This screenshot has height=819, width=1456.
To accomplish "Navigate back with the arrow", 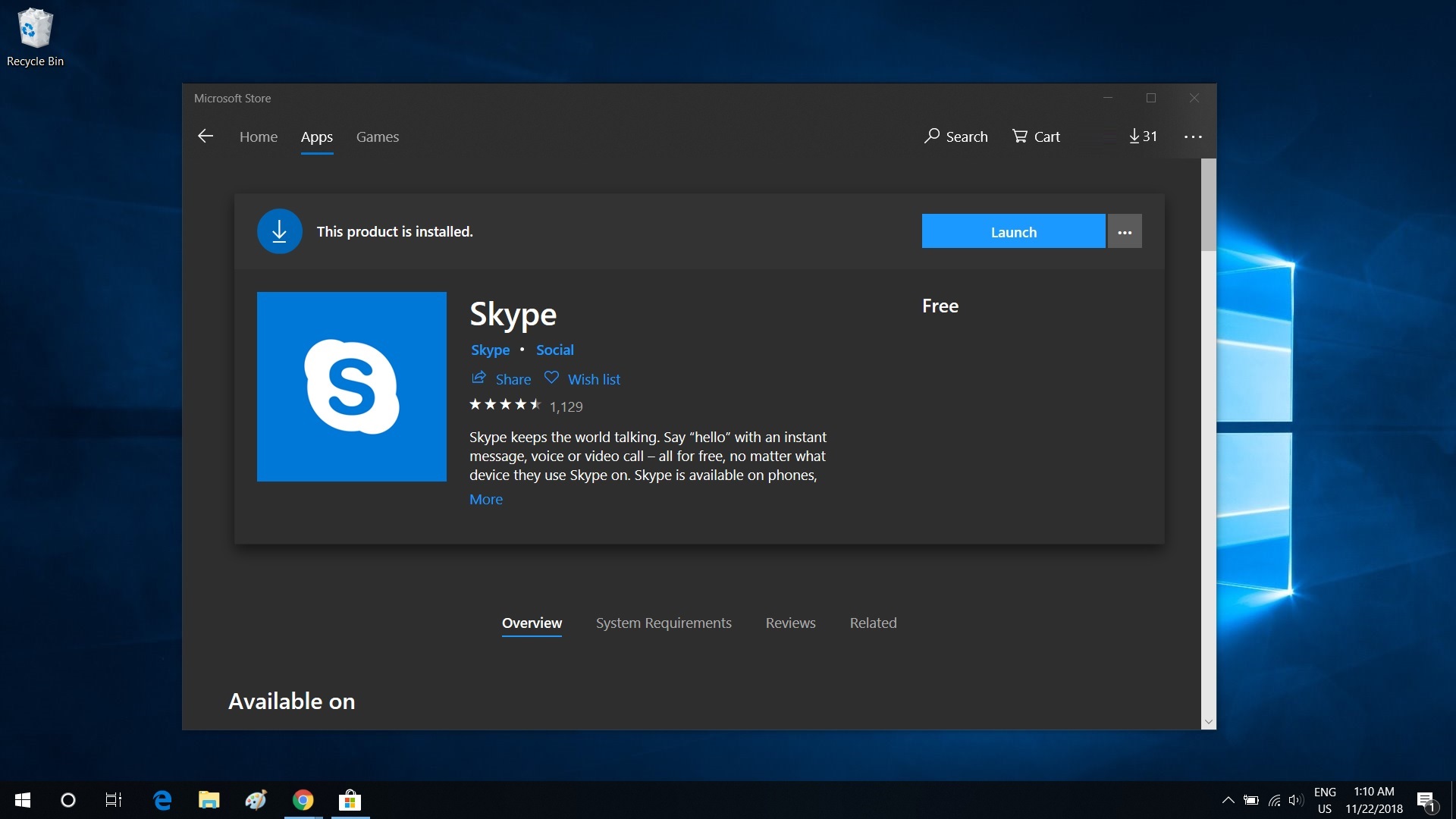I will click(206, 136).
